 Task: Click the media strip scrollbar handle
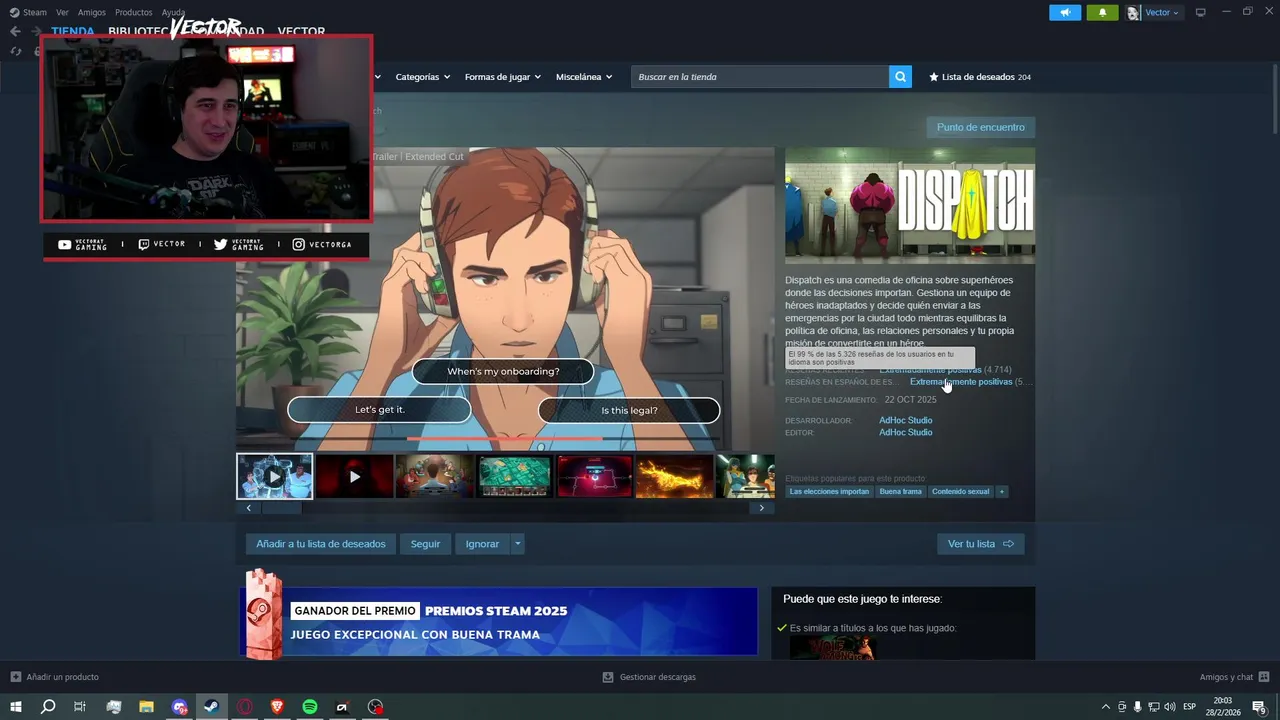281,508
